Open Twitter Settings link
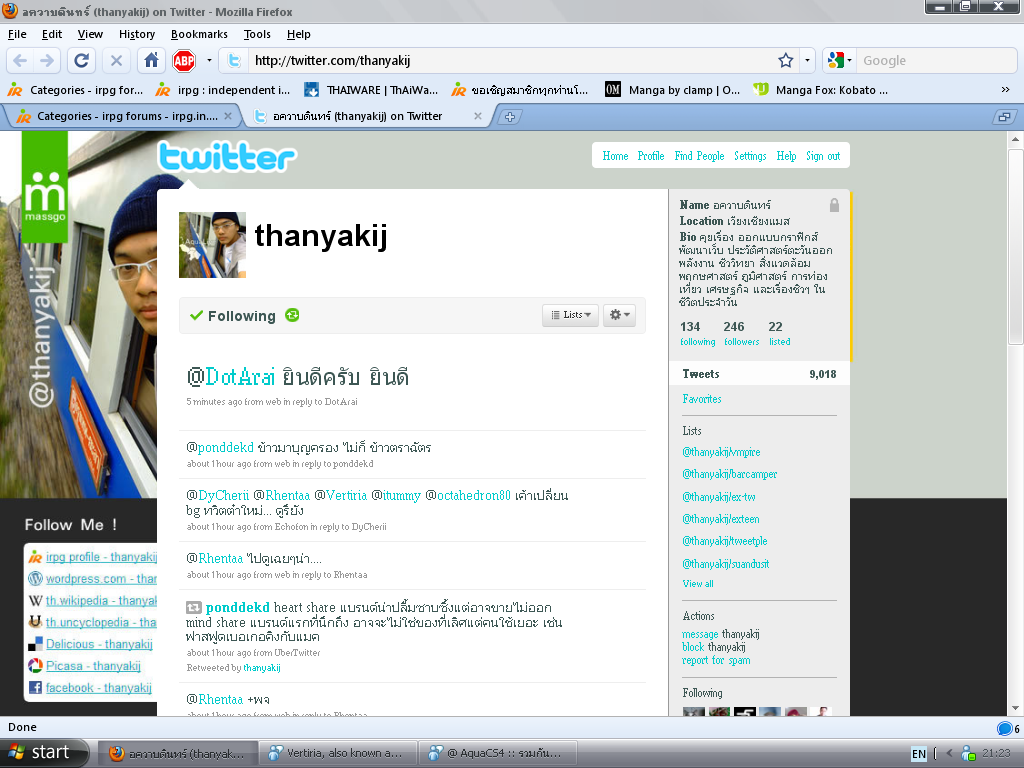The image size is (1024, 768). click(x=750, y=156)
